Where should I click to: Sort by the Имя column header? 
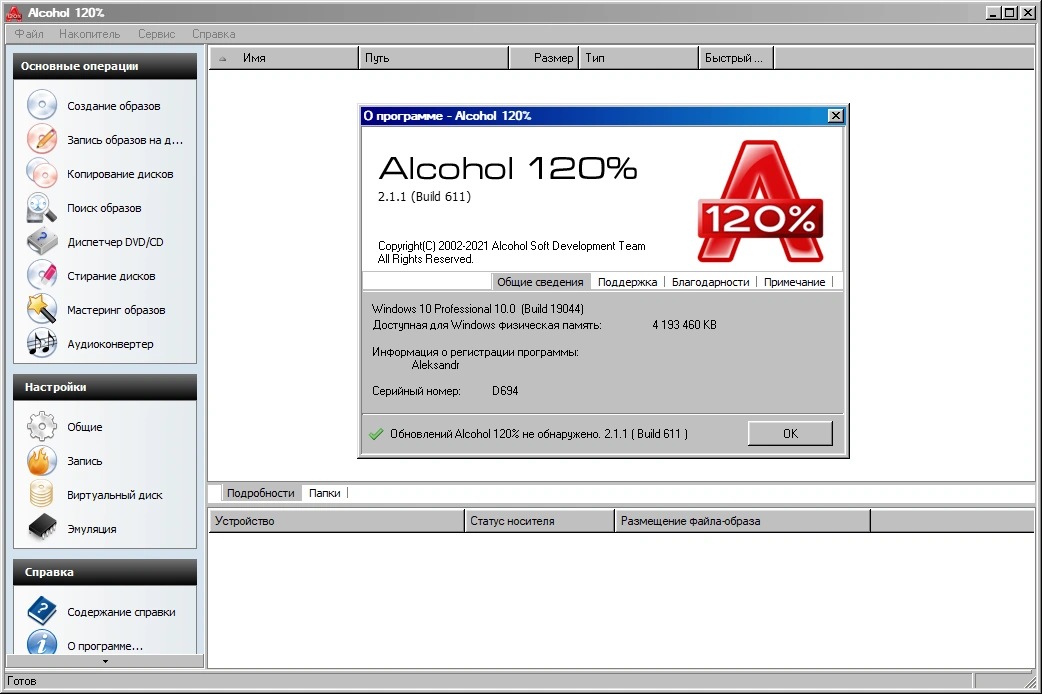(x=284, y=58)
